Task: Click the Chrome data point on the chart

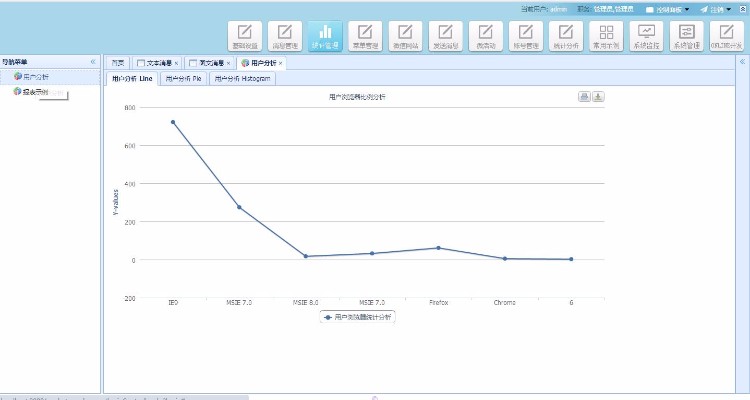Action: [505, 258]
